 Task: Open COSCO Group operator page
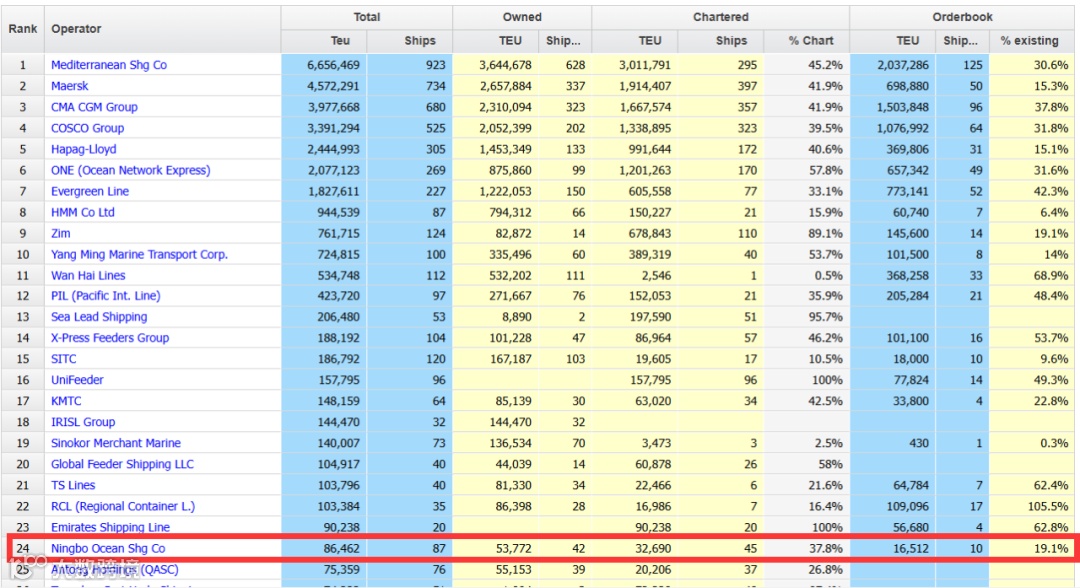pos(87,128)
